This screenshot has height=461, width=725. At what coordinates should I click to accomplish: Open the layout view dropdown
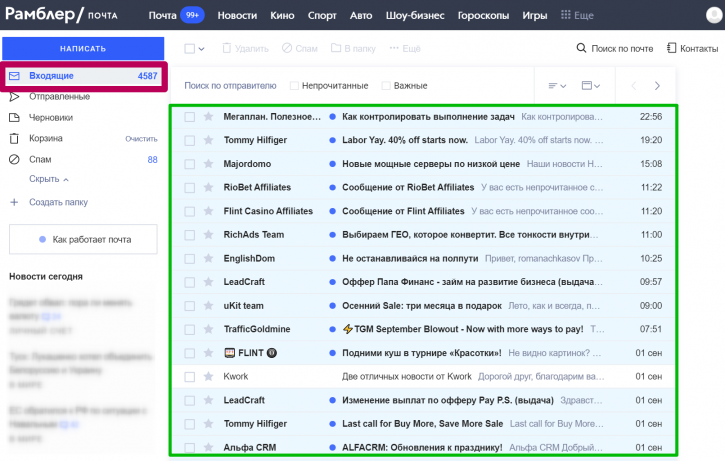click(x=591, y=86)
